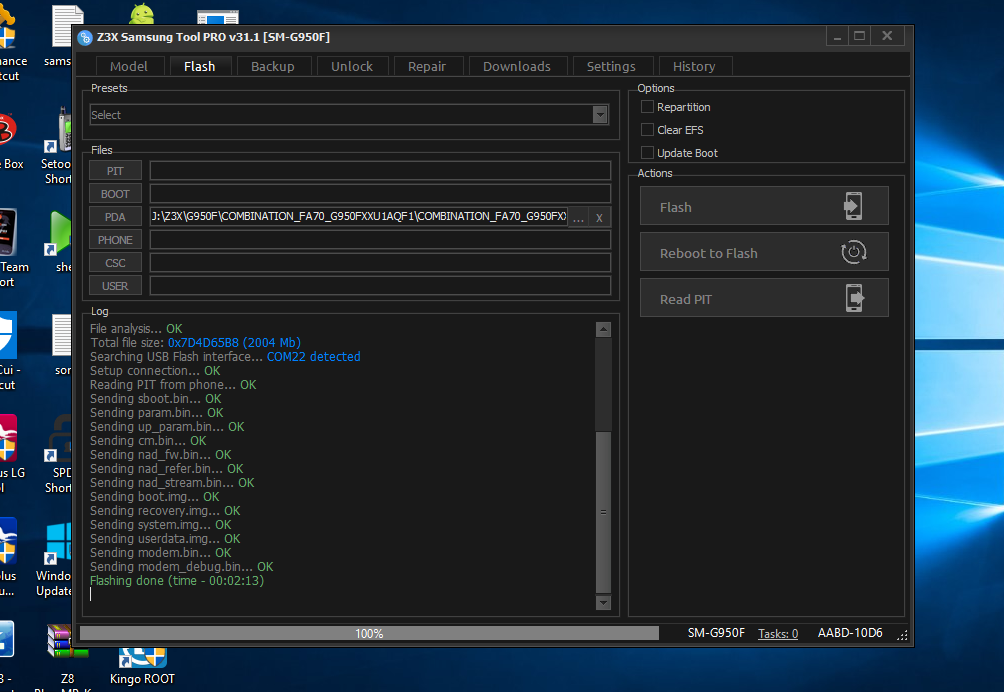Close the Z3X Samsung Tool window
1004x692 pixels.
tap(887, 36)
